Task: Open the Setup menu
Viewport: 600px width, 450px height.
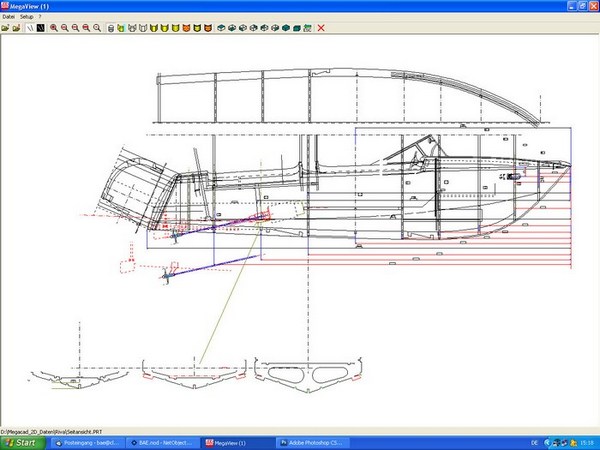Action: pyautogui.click(x=27, y=17)
